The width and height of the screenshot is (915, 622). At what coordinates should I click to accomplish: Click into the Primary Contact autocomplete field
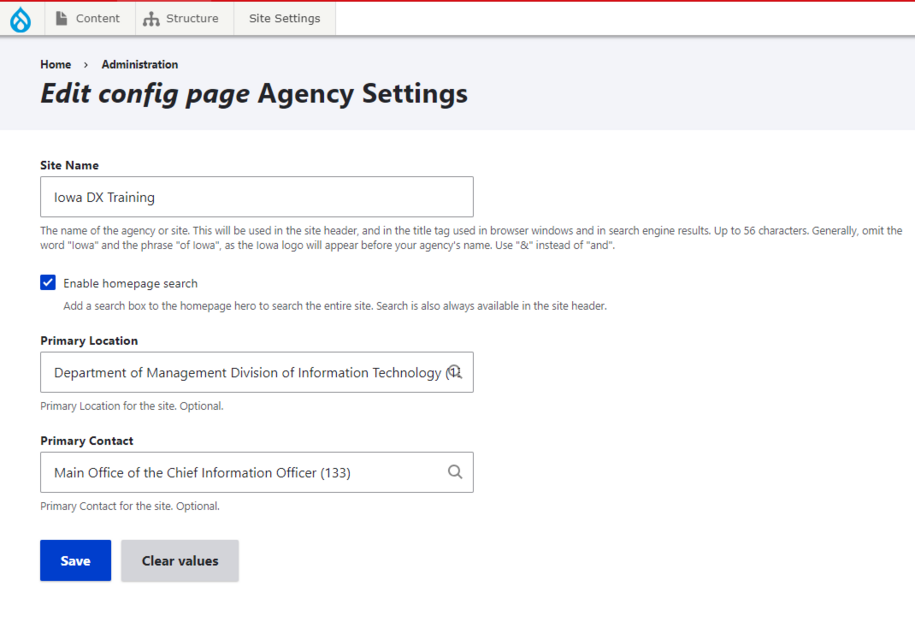pyautogui.click(x=240, y=472)
